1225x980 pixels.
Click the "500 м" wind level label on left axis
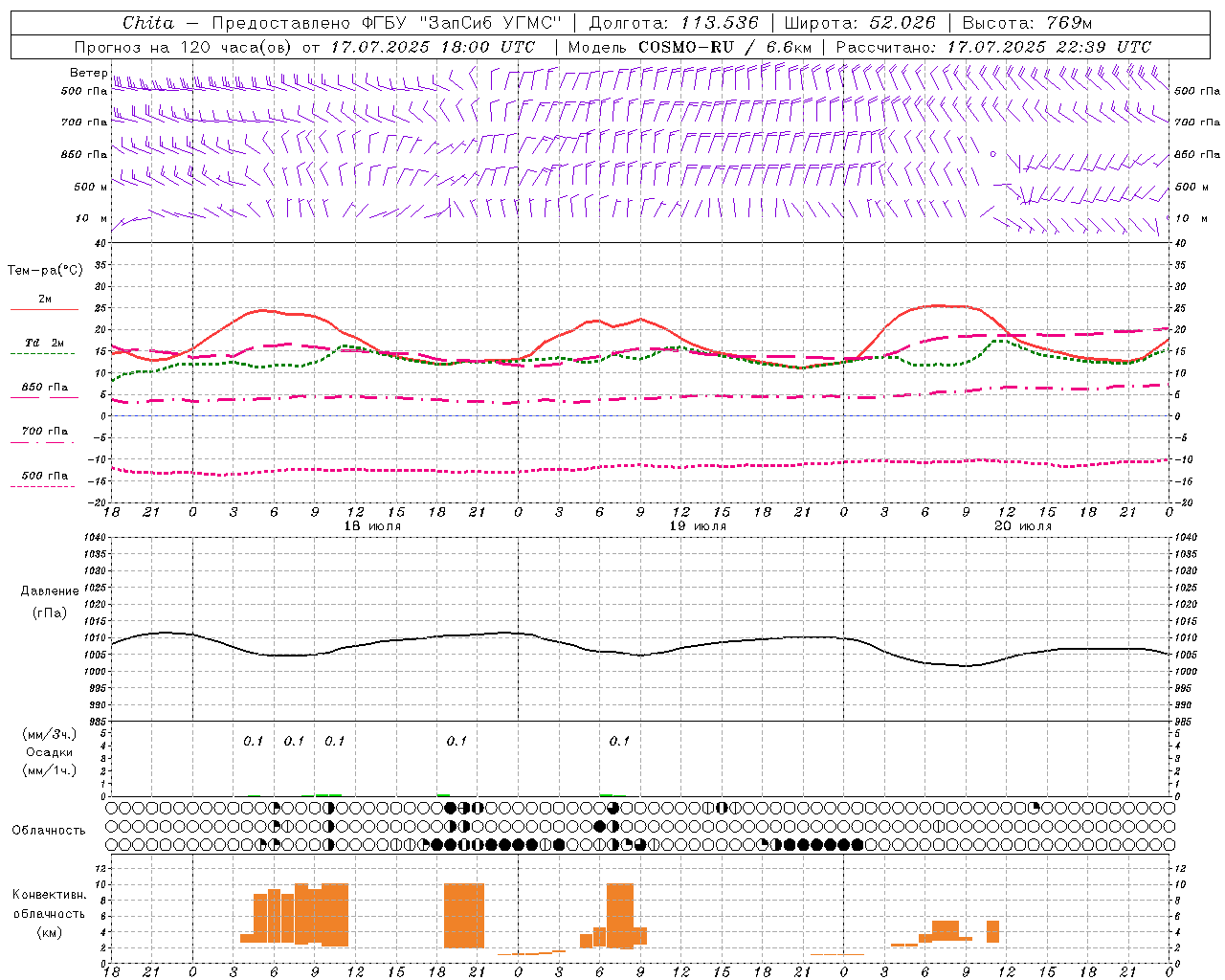point(91,188)
